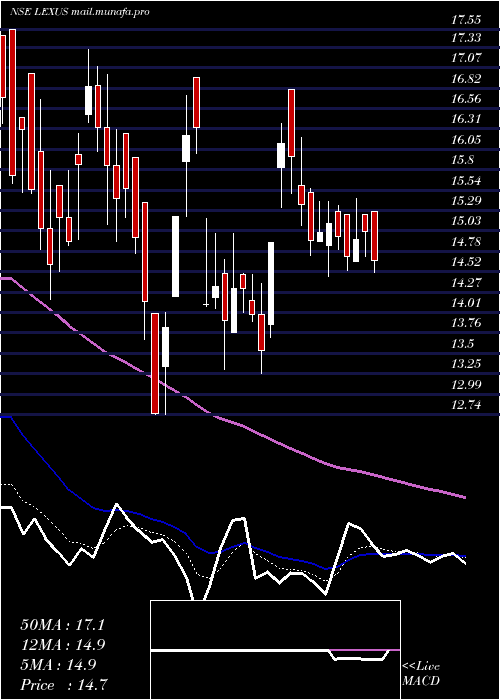
Task: Click the last red candlestick on the right
Action: pyautogui.click(x=374, y=236)
